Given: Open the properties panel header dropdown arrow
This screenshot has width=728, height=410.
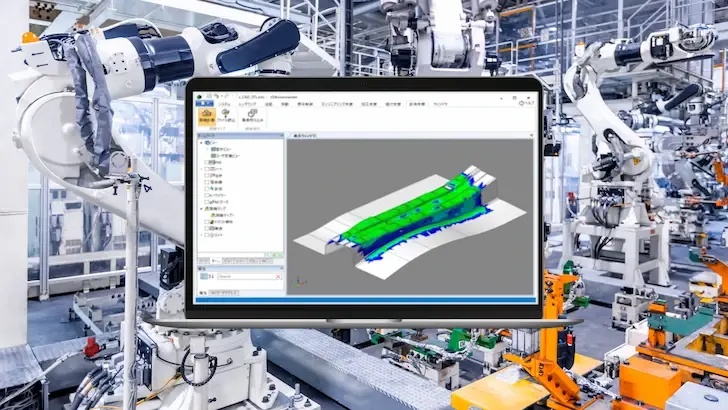Looking at the screenshot, I should [x=281, y=268].
